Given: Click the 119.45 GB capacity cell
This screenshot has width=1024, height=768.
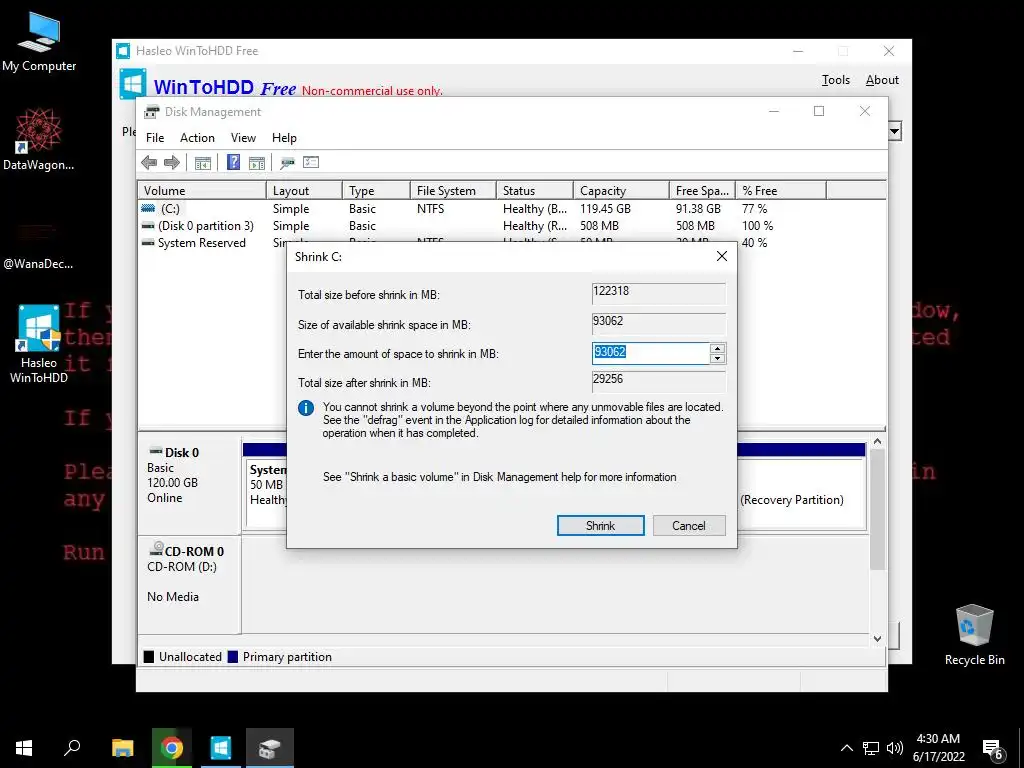Looking at the screenshot, I should [x=605, y=208].
